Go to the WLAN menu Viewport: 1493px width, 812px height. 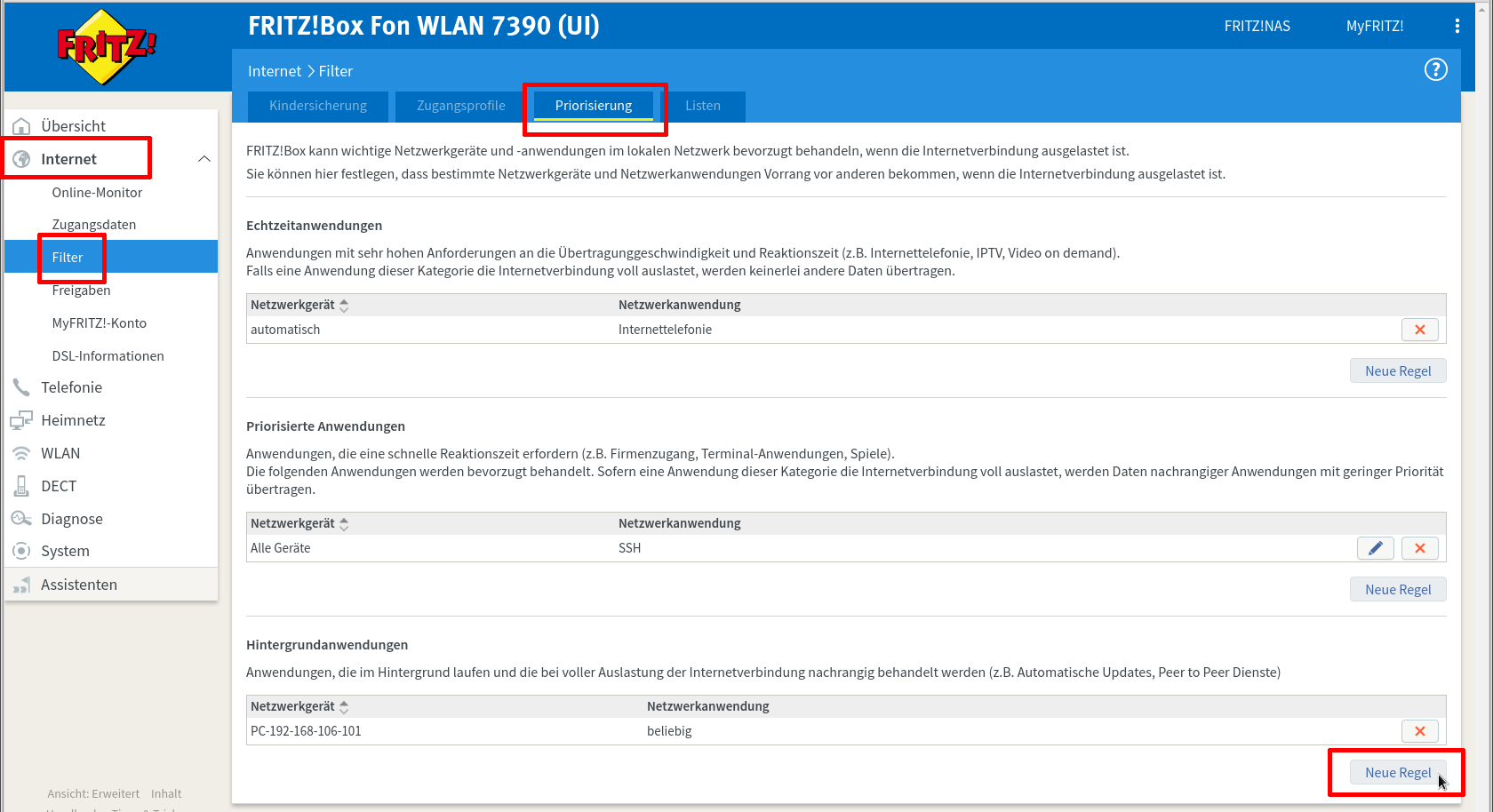(60, 453)
